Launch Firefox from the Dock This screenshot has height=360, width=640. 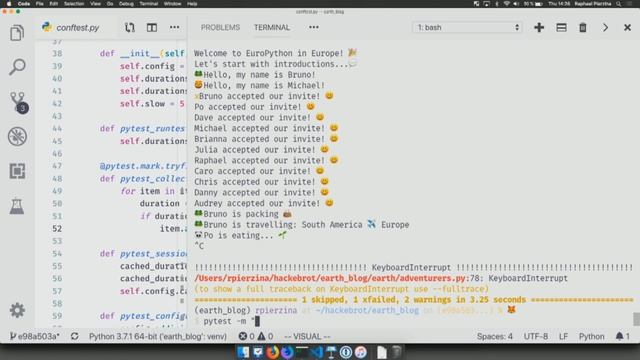coord(272,352)
